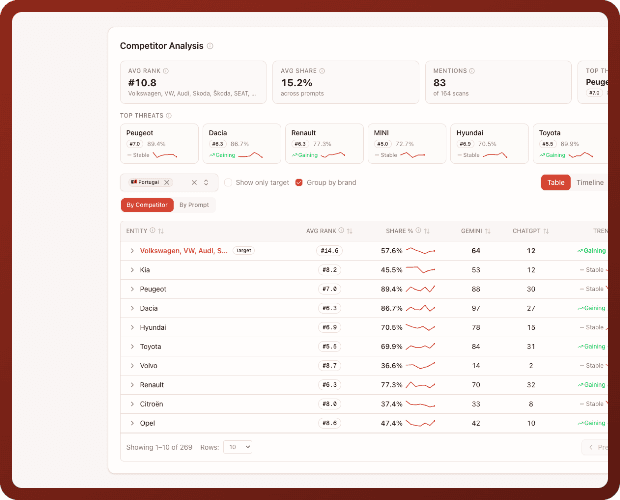Image resolution: width=620 pixels, height=500 pixels.
Task: Open the TOP THREATS info icon
Action: tap(169, 116)
